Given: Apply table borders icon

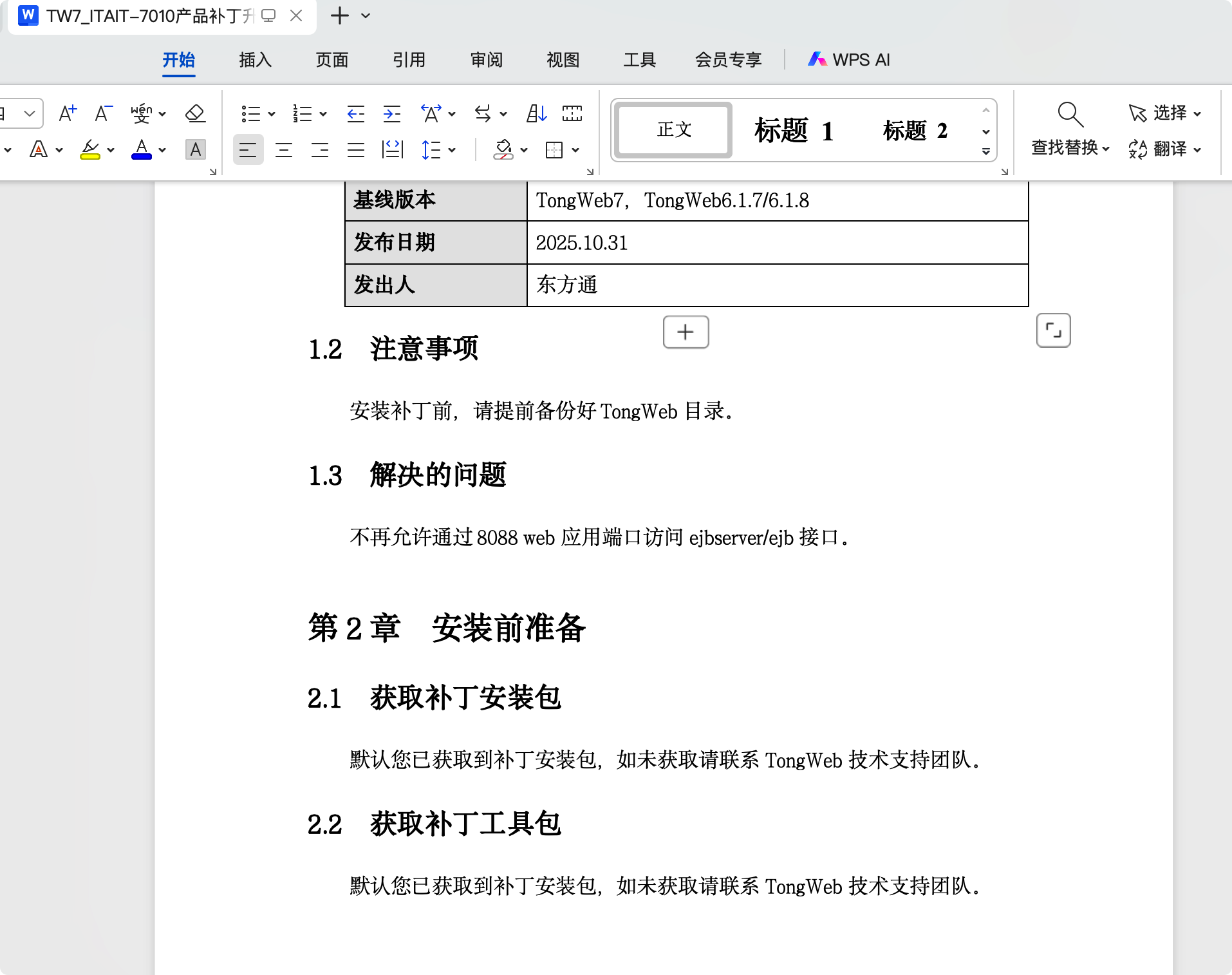Looking at the screenshot, I should [554, 150].
